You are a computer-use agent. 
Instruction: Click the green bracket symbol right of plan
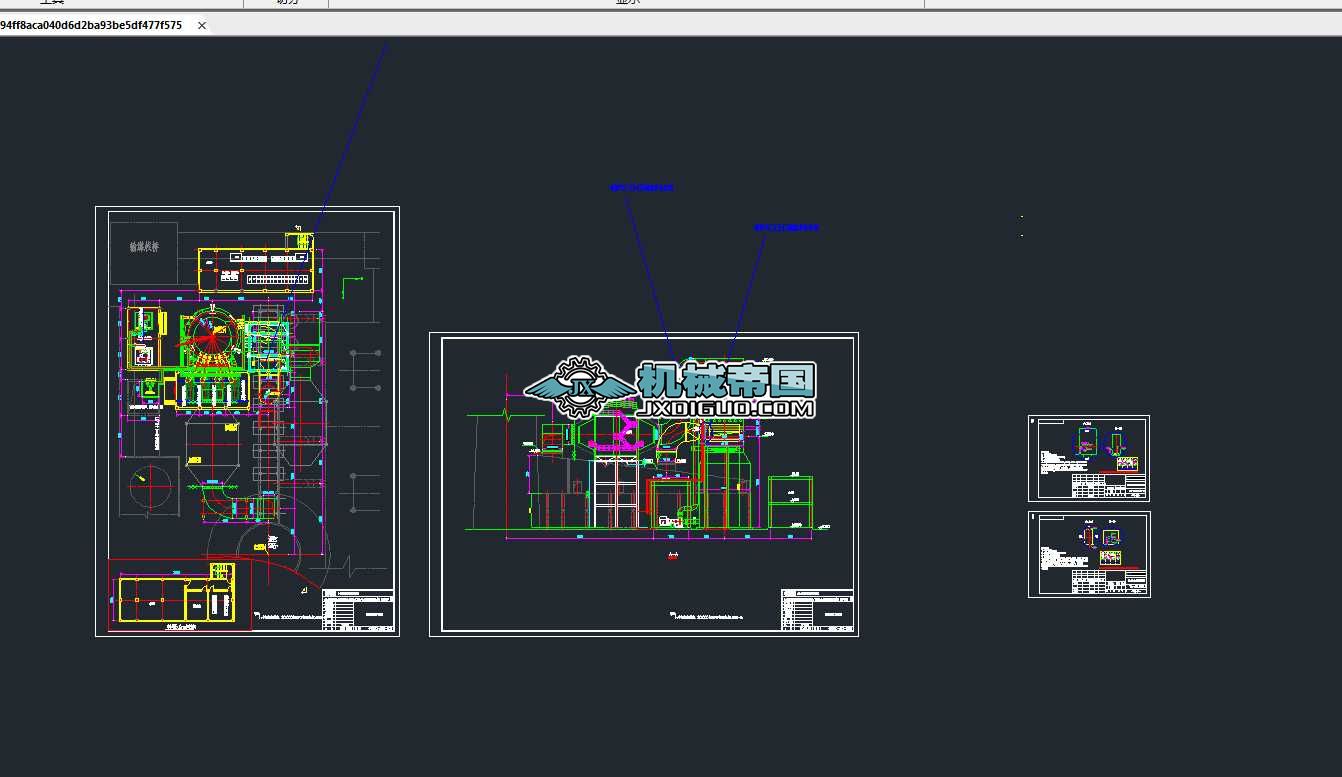coord(350,286)
